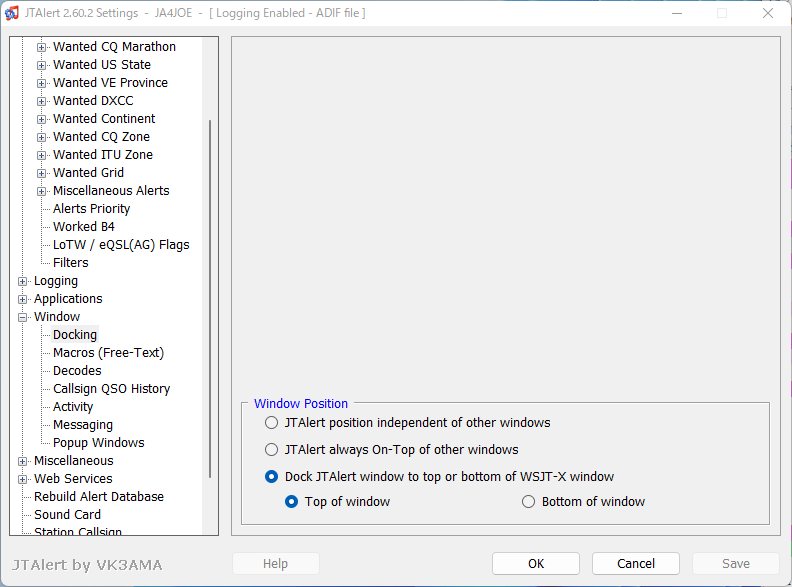Viewport: 792px width, 587px height.
Task: Open Decodes settings page
Action: (x=77, y=371)
